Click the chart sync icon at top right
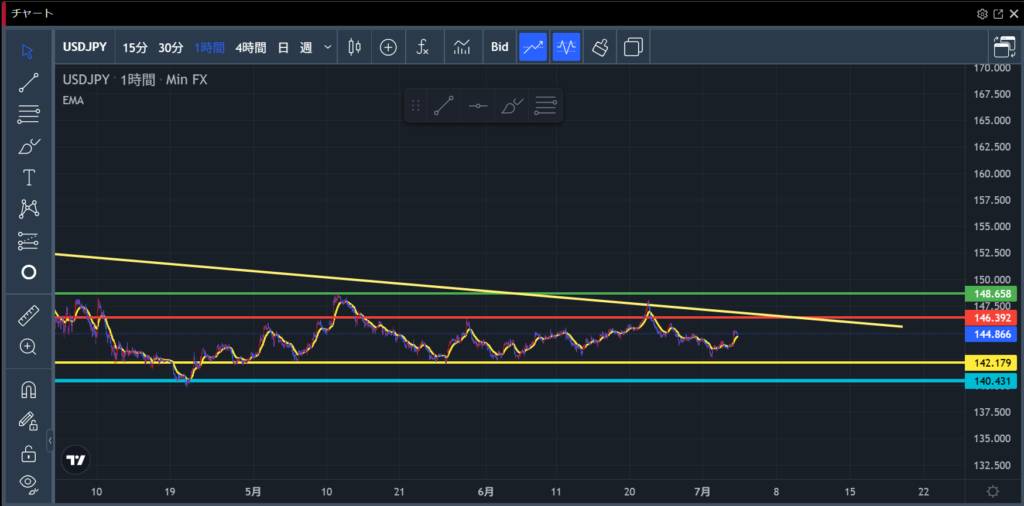Screen dimensions: 1024x506 (x=1005, y=48)
